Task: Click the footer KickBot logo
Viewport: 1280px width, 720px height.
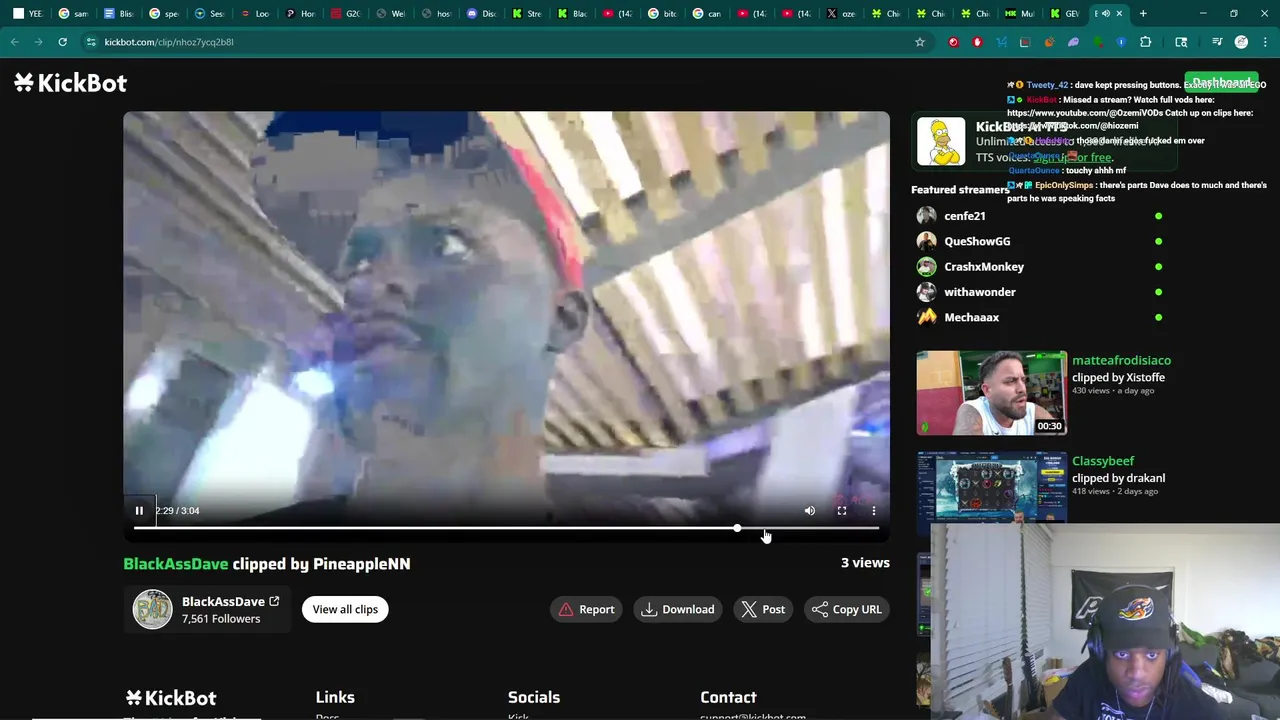Action: point(171,698)
